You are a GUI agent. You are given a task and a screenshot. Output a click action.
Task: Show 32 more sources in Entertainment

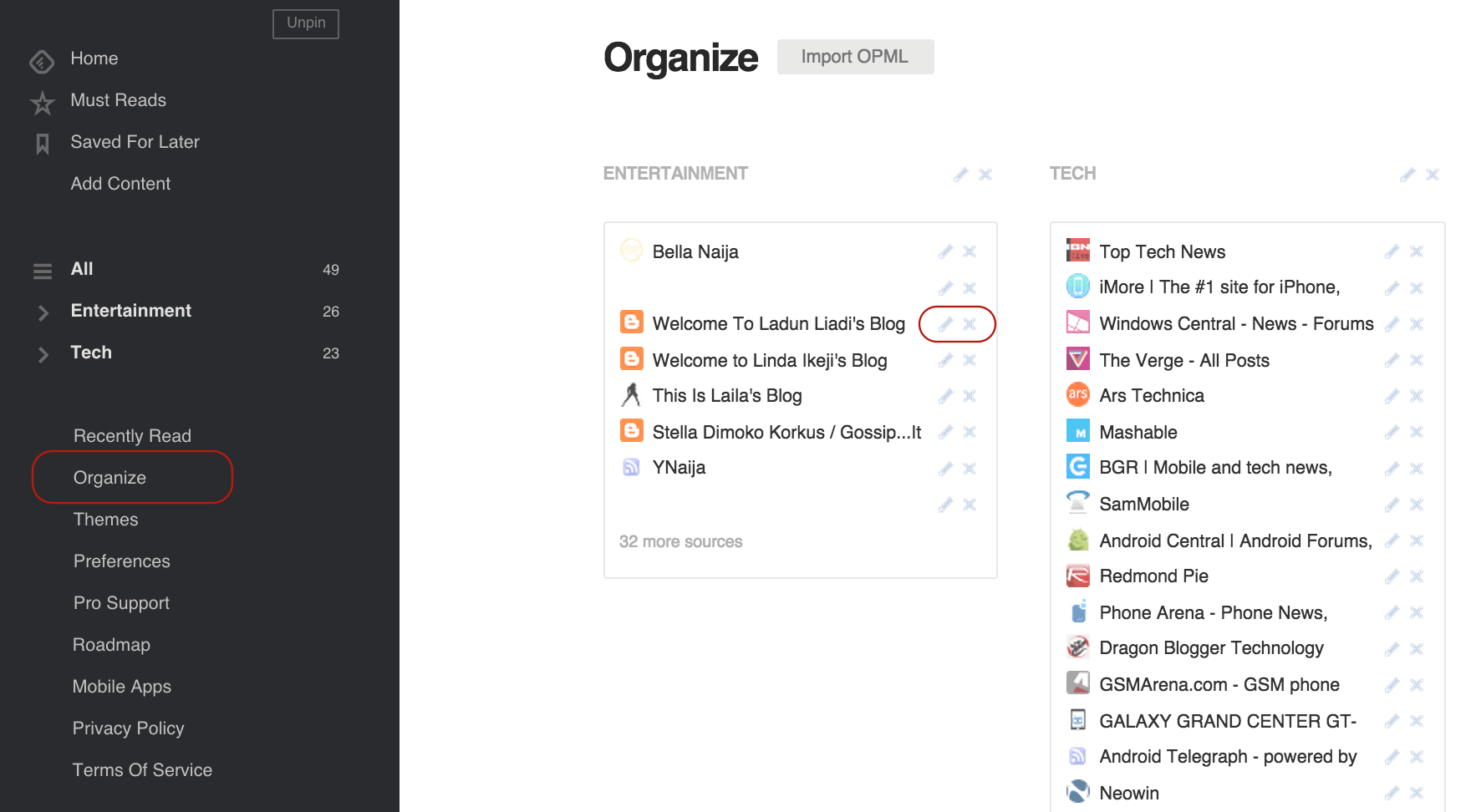[x=680, y=541]
